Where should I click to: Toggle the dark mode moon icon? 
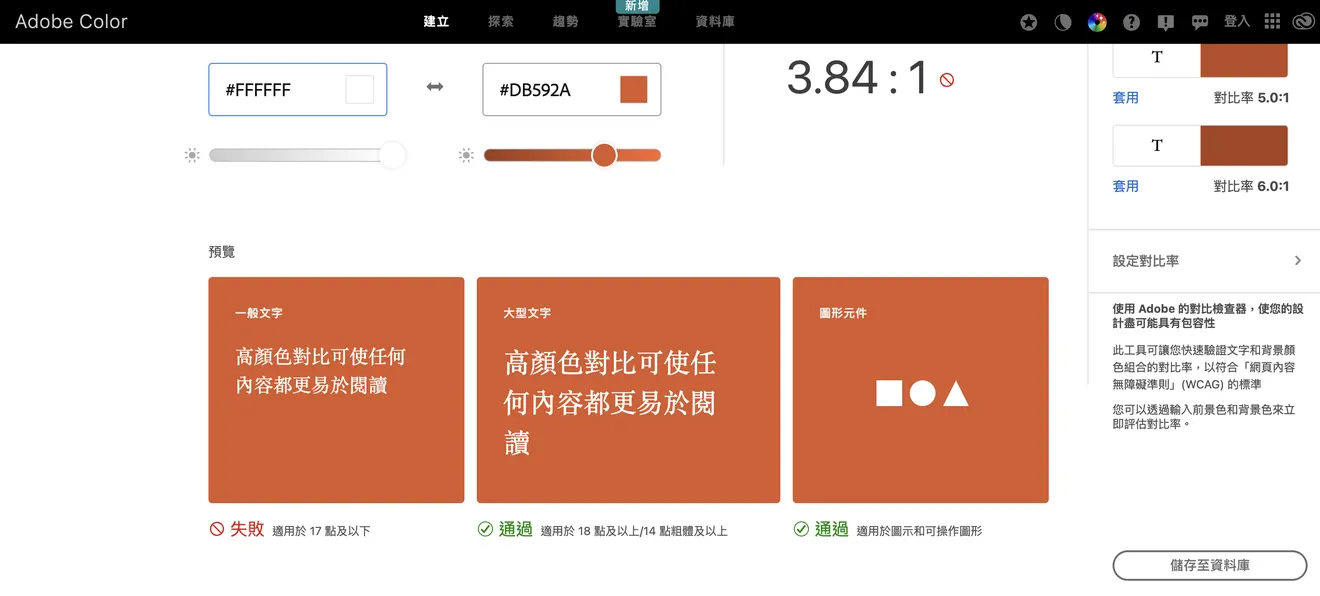(x=1063, y=22)
